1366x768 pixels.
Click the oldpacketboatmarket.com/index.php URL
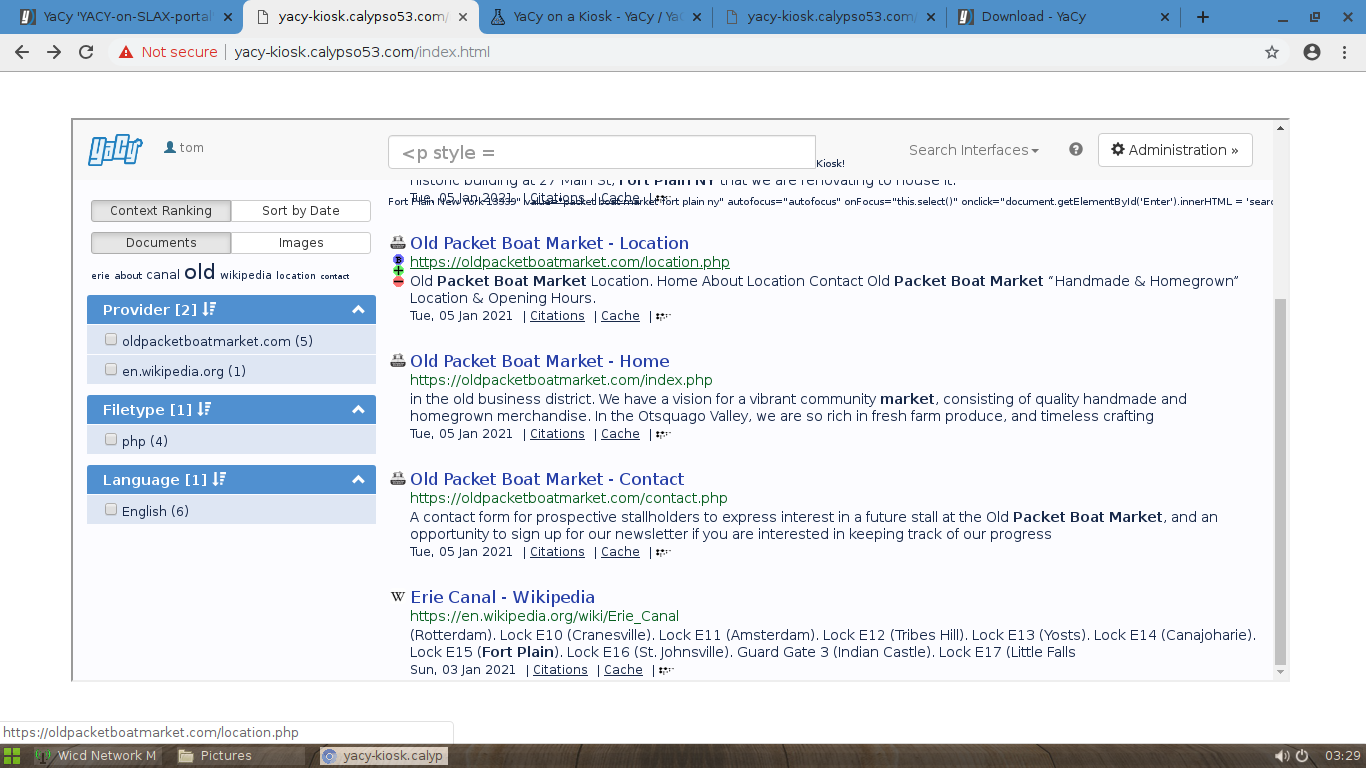point(561,380)
